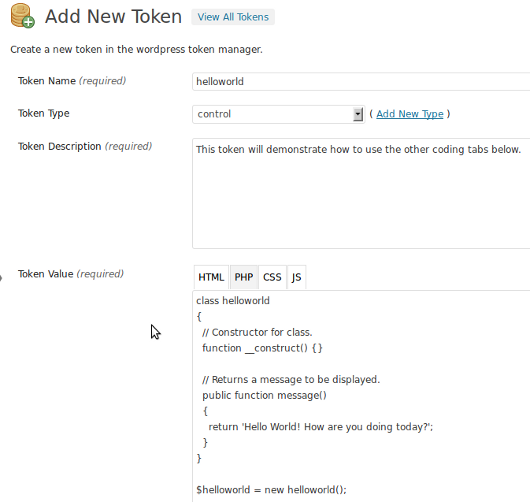530x502 pixels.
Task: Click the arrow button on Token Type combo box
Action: tap(358, 114)
